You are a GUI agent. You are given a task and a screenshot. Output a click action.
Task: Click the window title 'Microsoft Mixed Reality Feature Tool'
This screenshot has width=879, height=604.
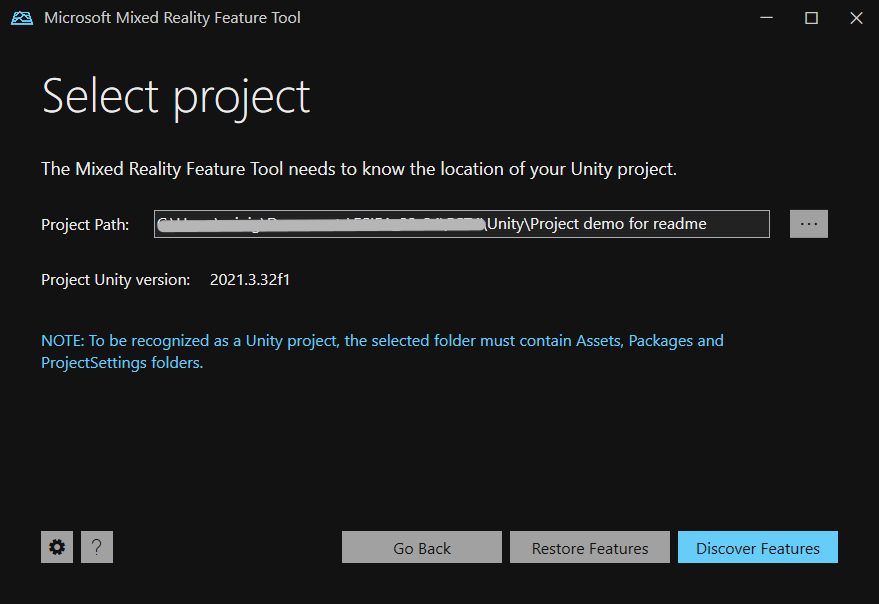coord(172,18)
